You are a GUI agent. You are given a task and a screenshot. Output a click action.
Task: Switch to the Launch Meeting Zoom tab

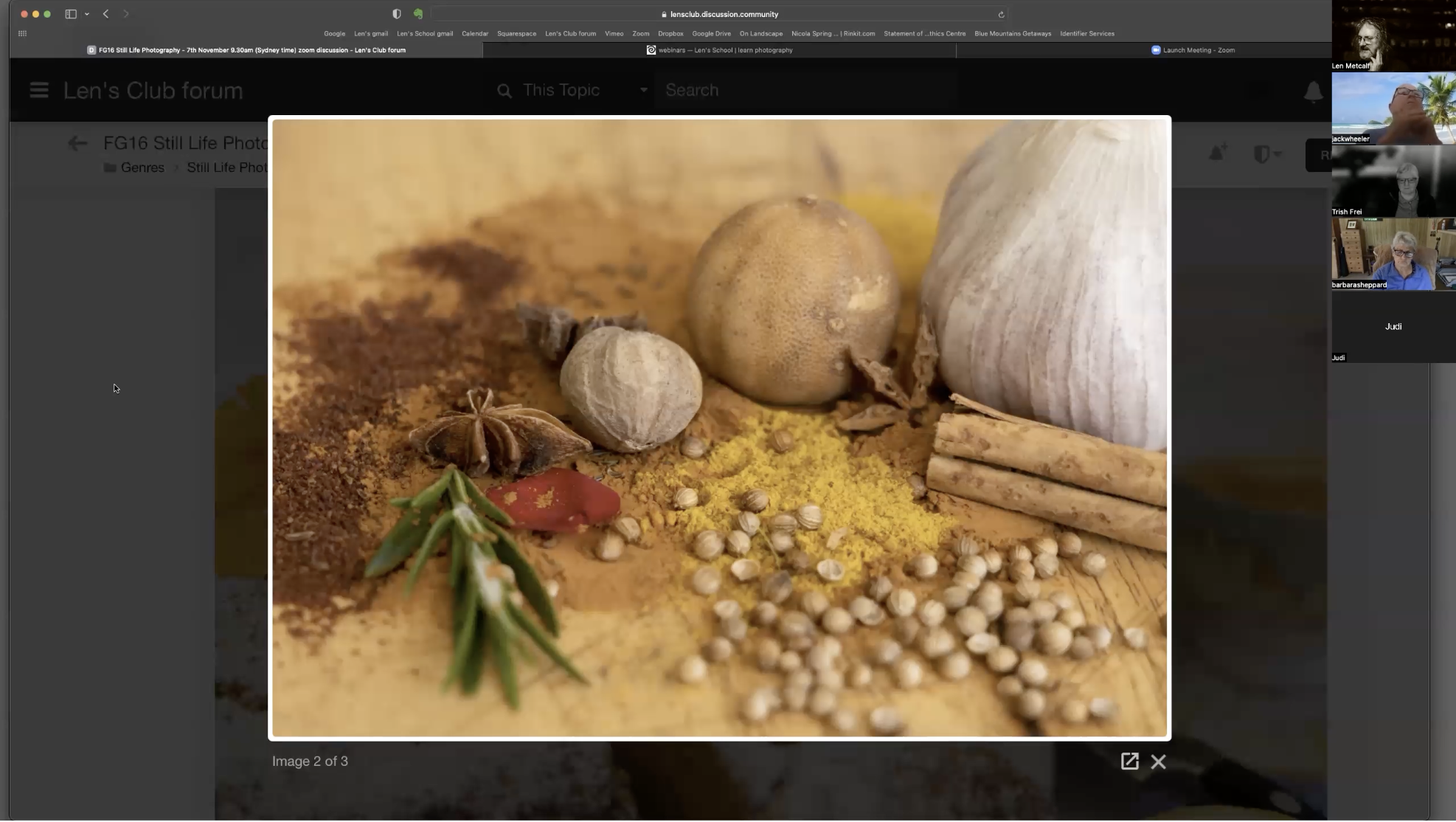click(x=1195, y=50)
